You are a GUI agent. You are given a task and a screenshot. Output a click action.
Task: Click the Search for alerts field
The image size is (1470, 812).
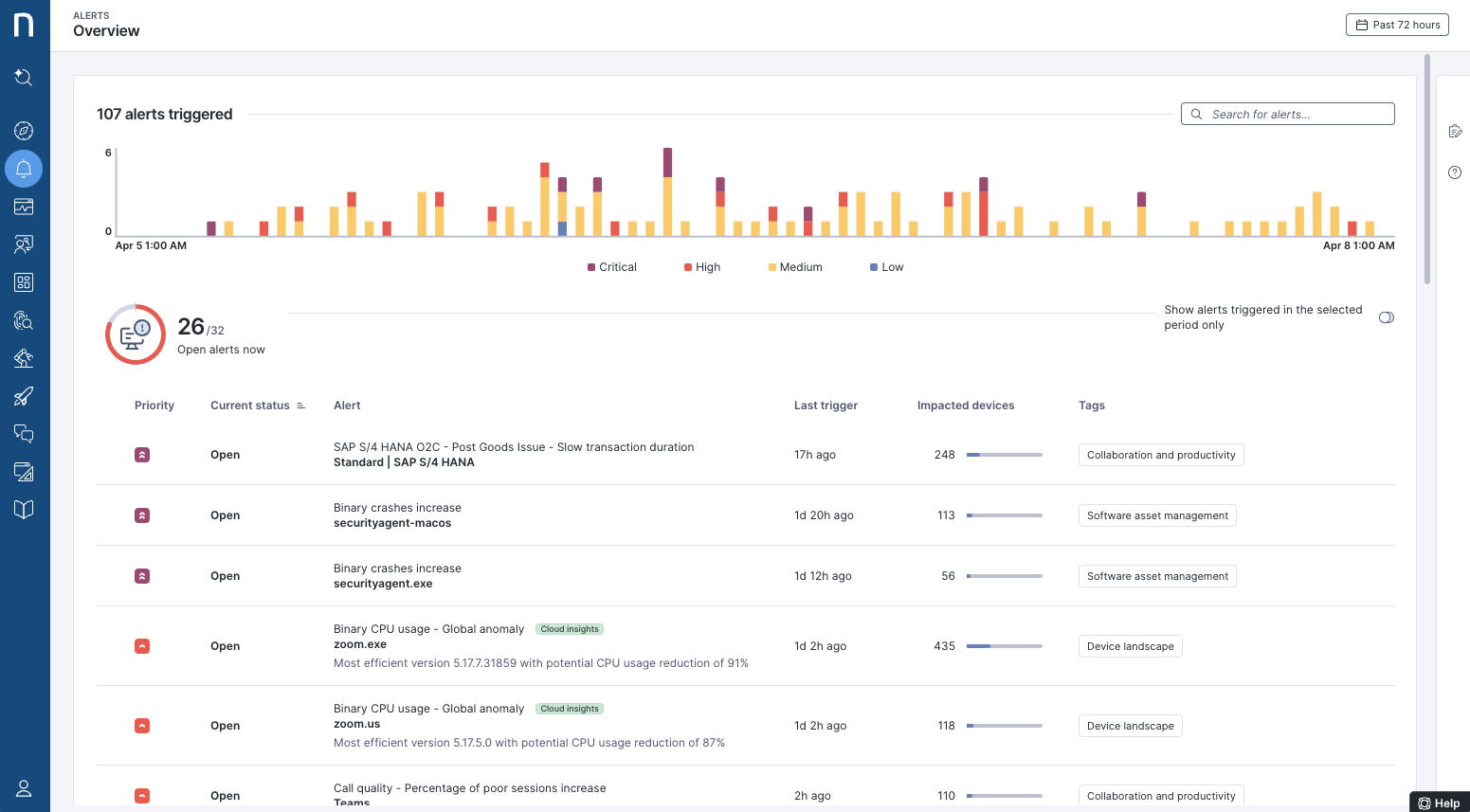(x=1287, y=115)
